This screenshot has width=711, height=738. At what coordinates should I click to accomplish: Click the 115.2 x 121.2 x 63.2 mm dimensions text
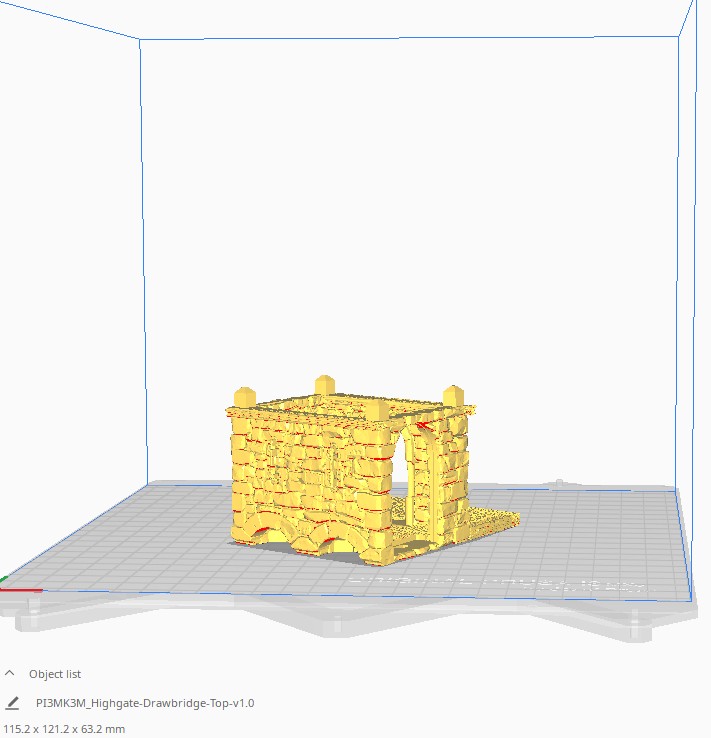click(x=65, y=729)
